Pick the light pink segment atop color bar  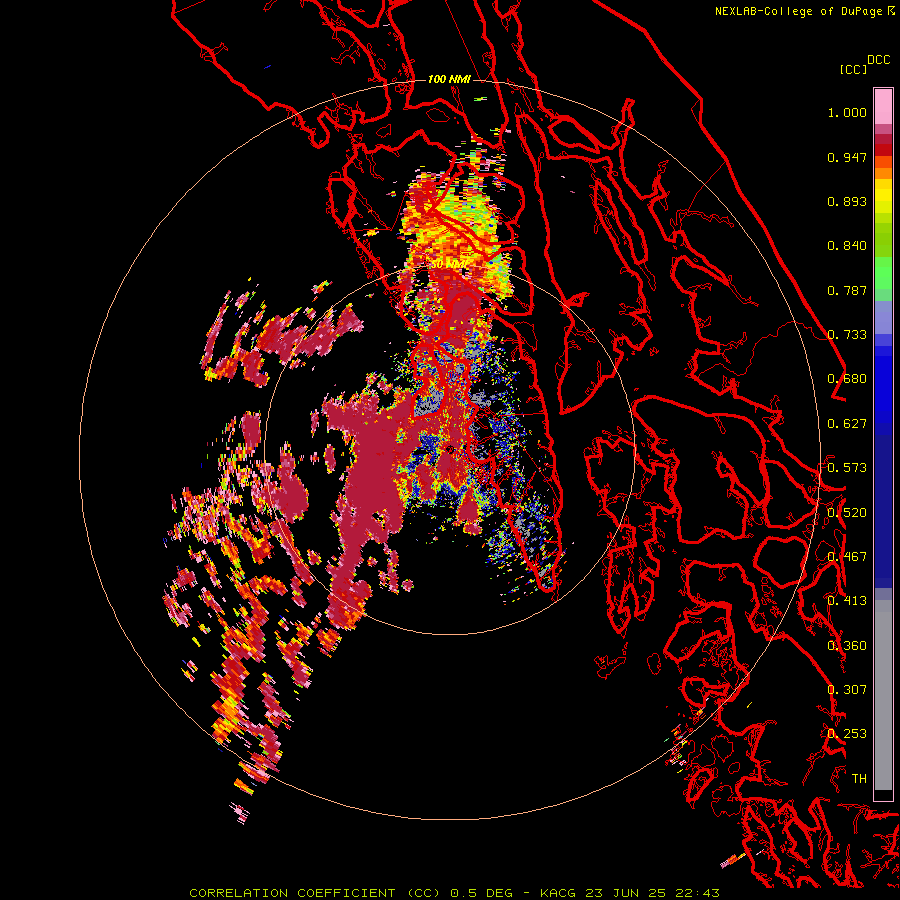883,106
